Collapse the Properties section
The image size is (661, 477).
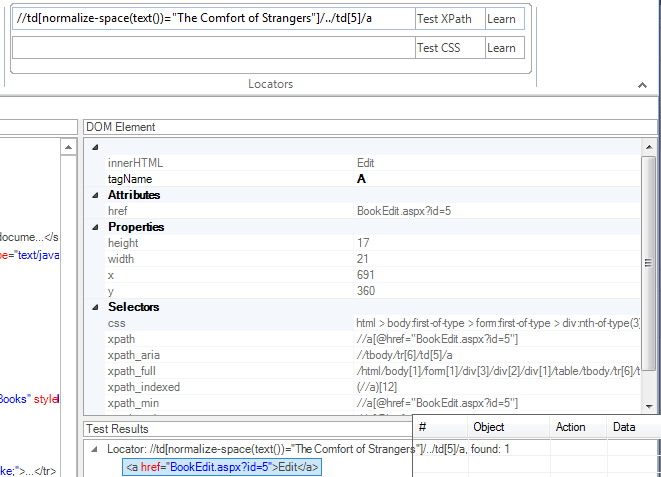click(x=94, y=227)
